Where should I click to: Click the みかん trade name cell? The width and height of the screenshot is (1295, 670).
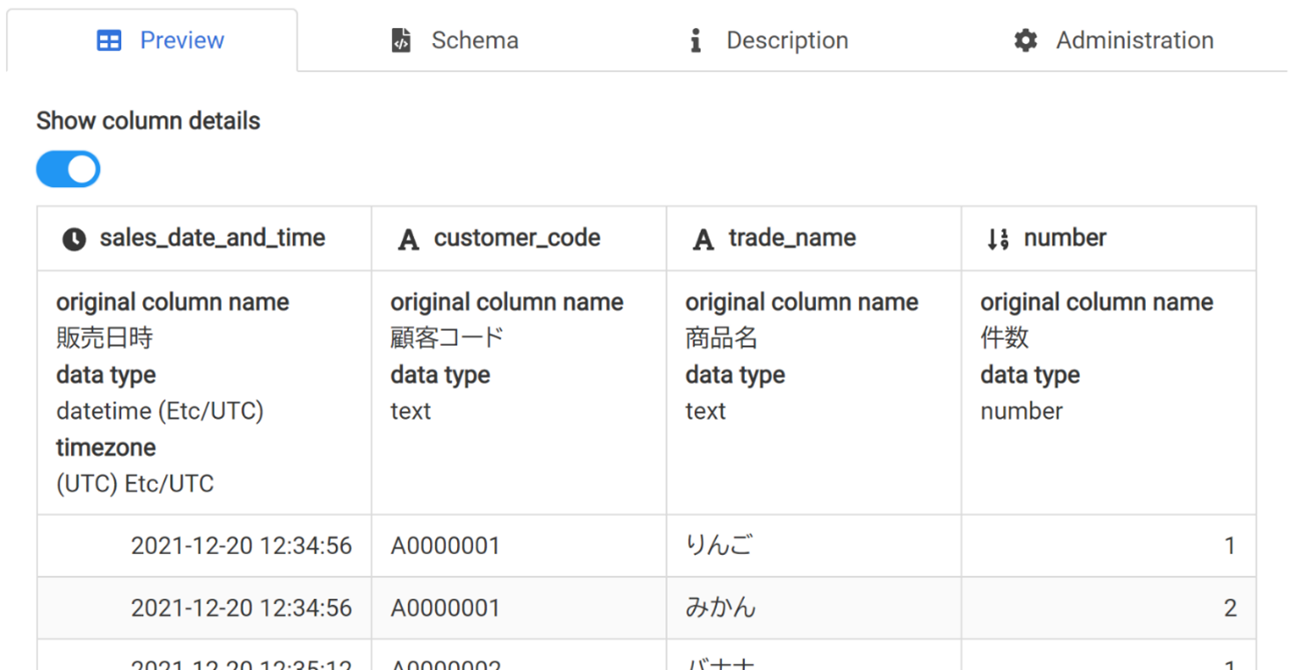click(721, 608)
